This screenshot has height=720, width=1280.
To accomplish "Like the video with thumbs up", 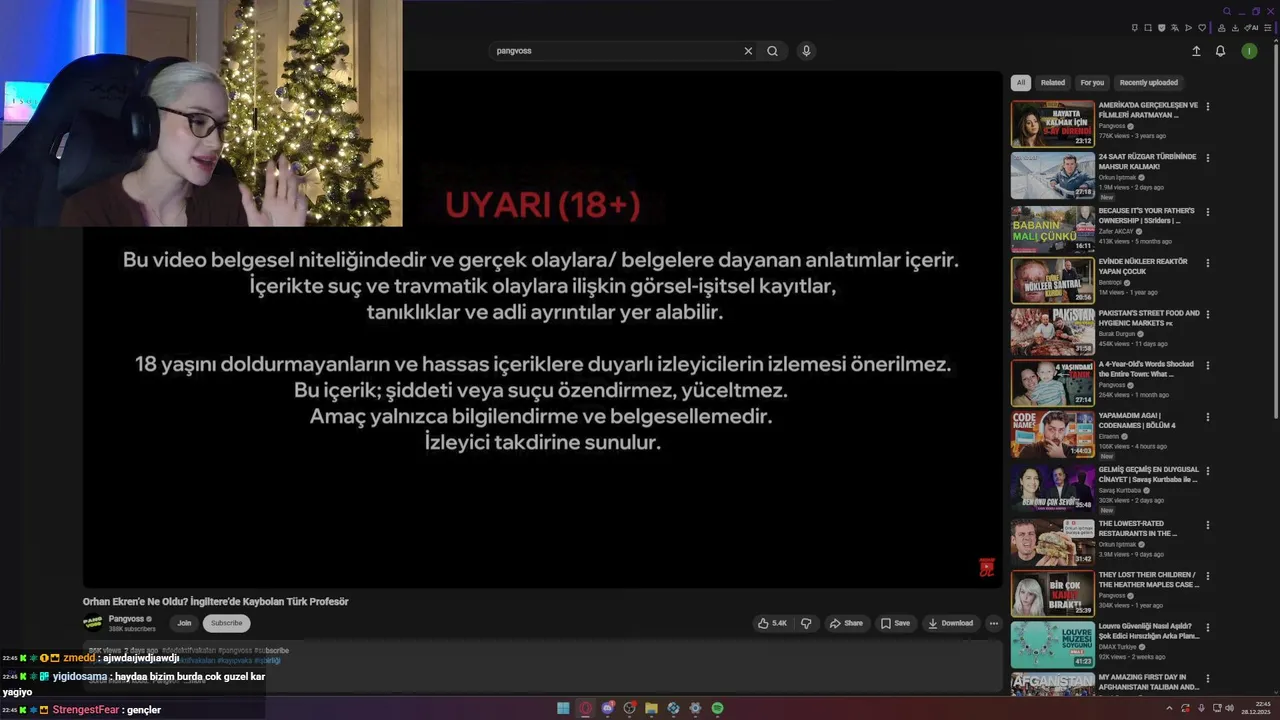I will [x=773, y=623].
